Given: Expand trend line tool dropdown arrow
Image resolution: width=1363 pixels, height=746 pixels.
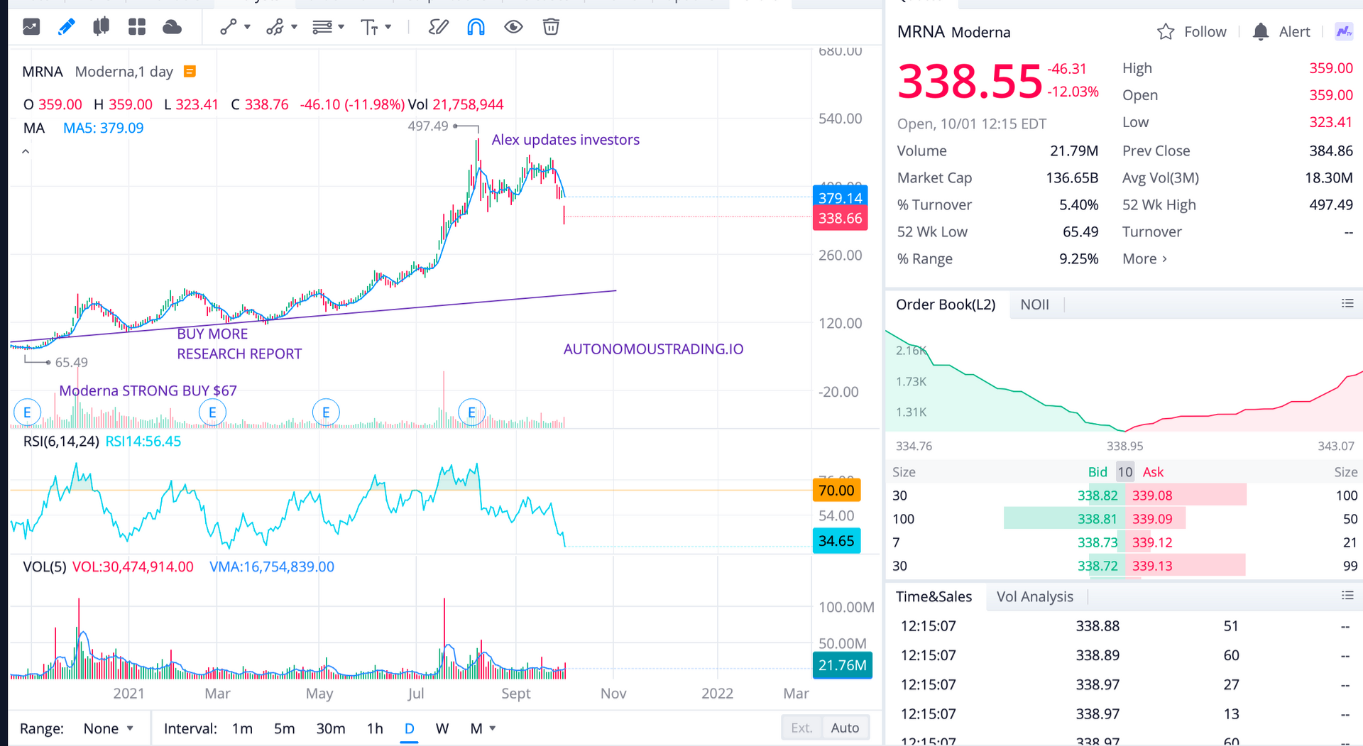Looking at the screenshot, I should point(248,27).
